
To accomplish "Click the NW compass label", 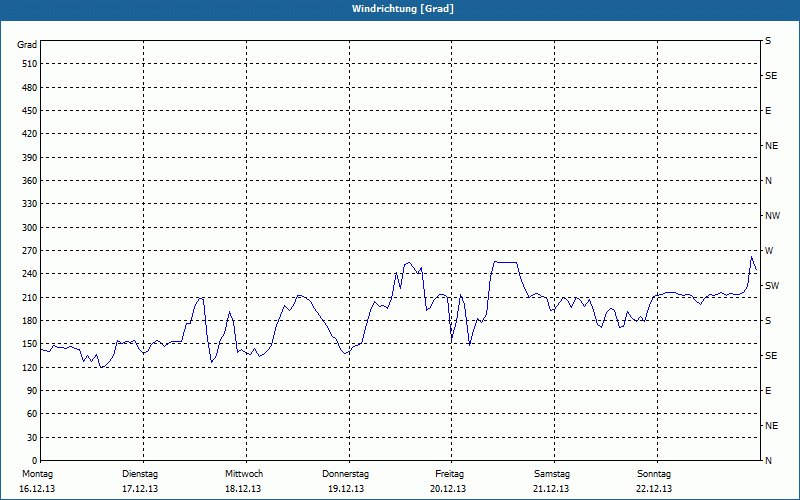I will tap(772, 216).
